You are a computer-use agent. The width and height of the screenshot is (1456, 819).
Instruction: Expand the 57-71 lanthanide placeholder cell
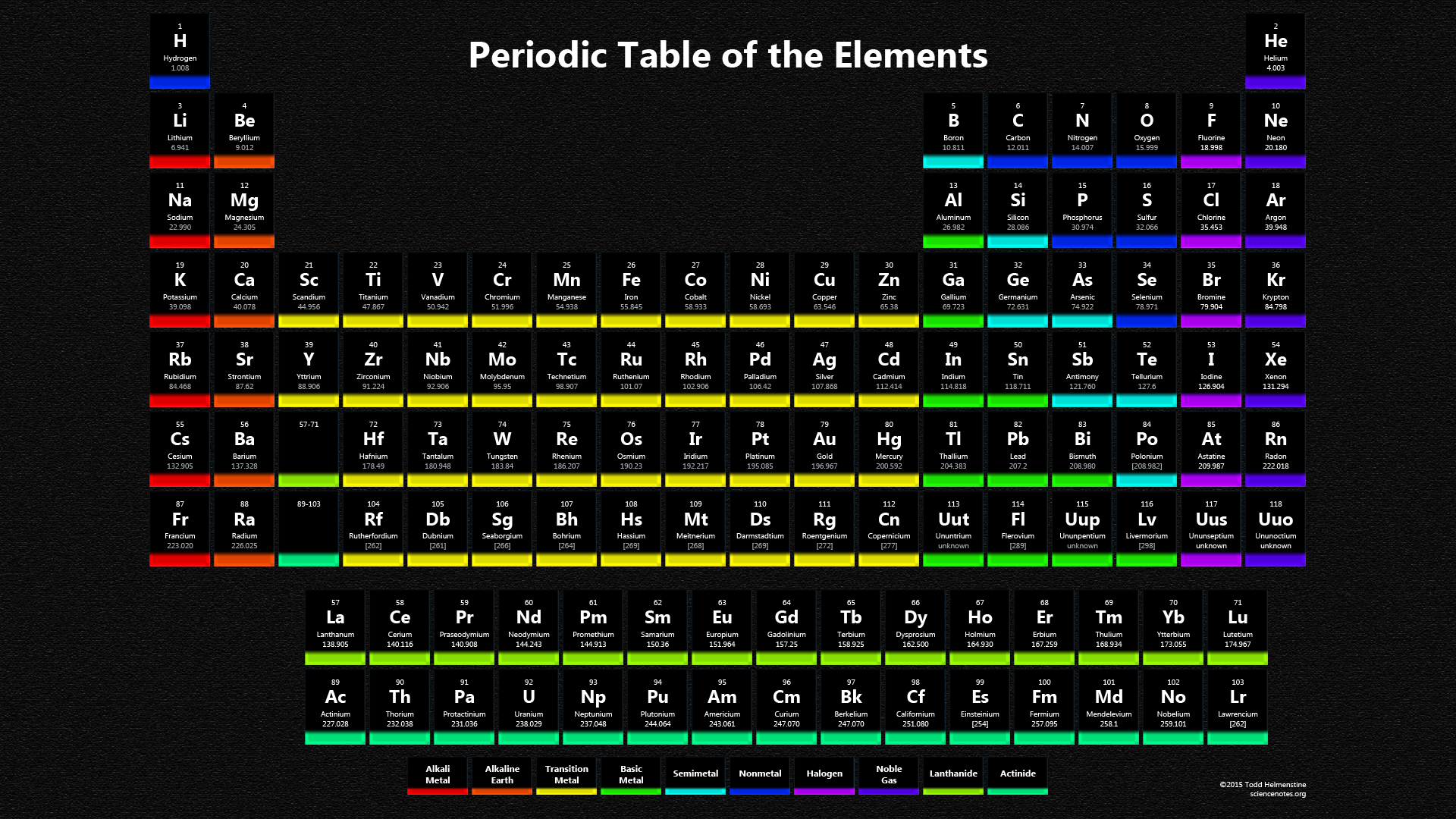(x=309, y=447)
